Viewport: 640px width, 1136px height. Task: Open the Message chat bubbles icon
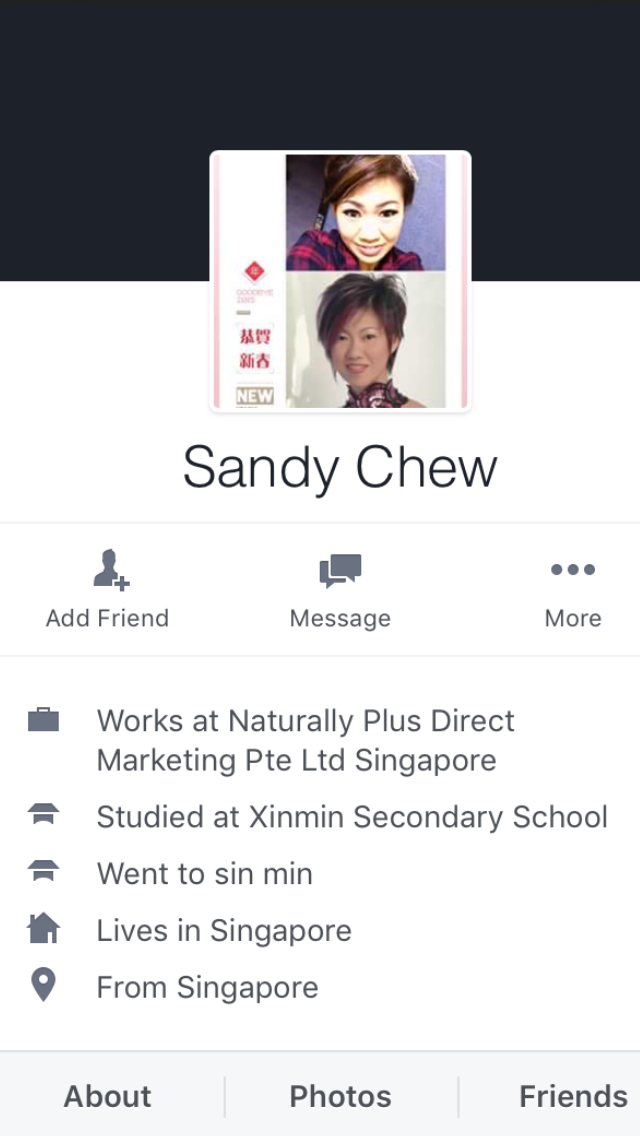(340, 570)
